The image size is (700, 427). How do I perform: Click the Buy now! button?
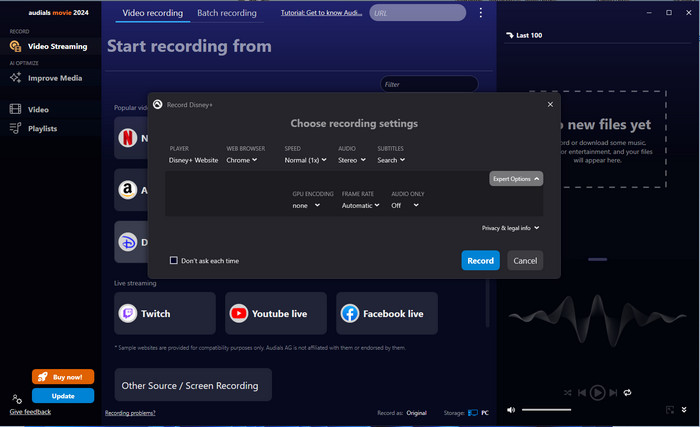point(63,377)
